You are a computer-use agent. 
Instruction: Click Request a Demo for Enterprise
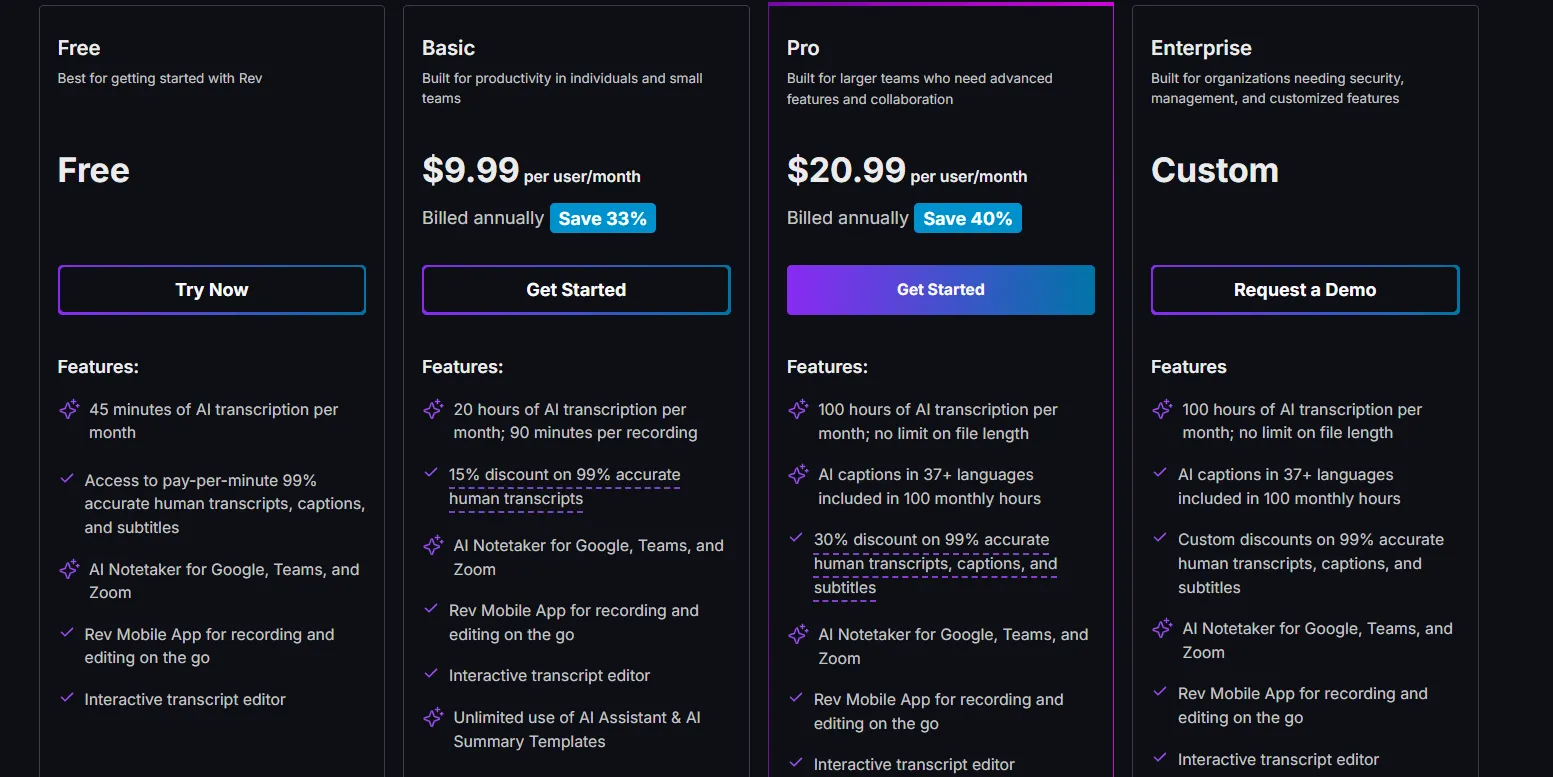[1305, 290]
